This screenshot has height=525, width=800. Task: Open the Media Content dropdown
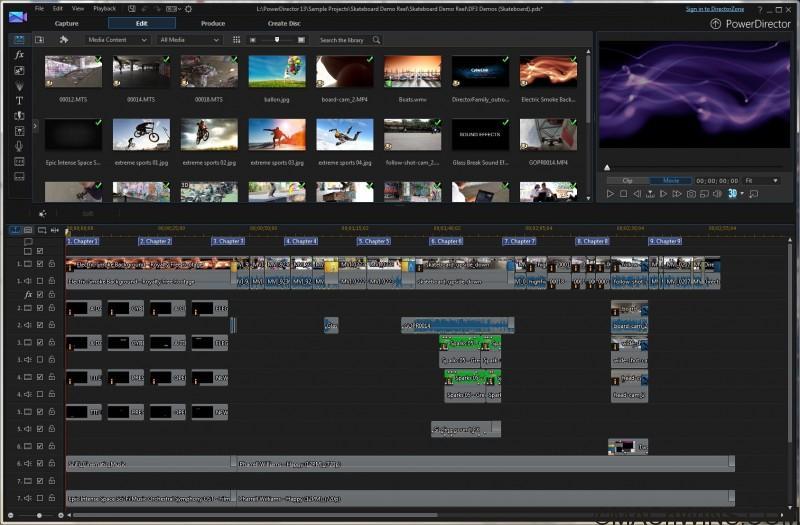click(x=116, y=40)
